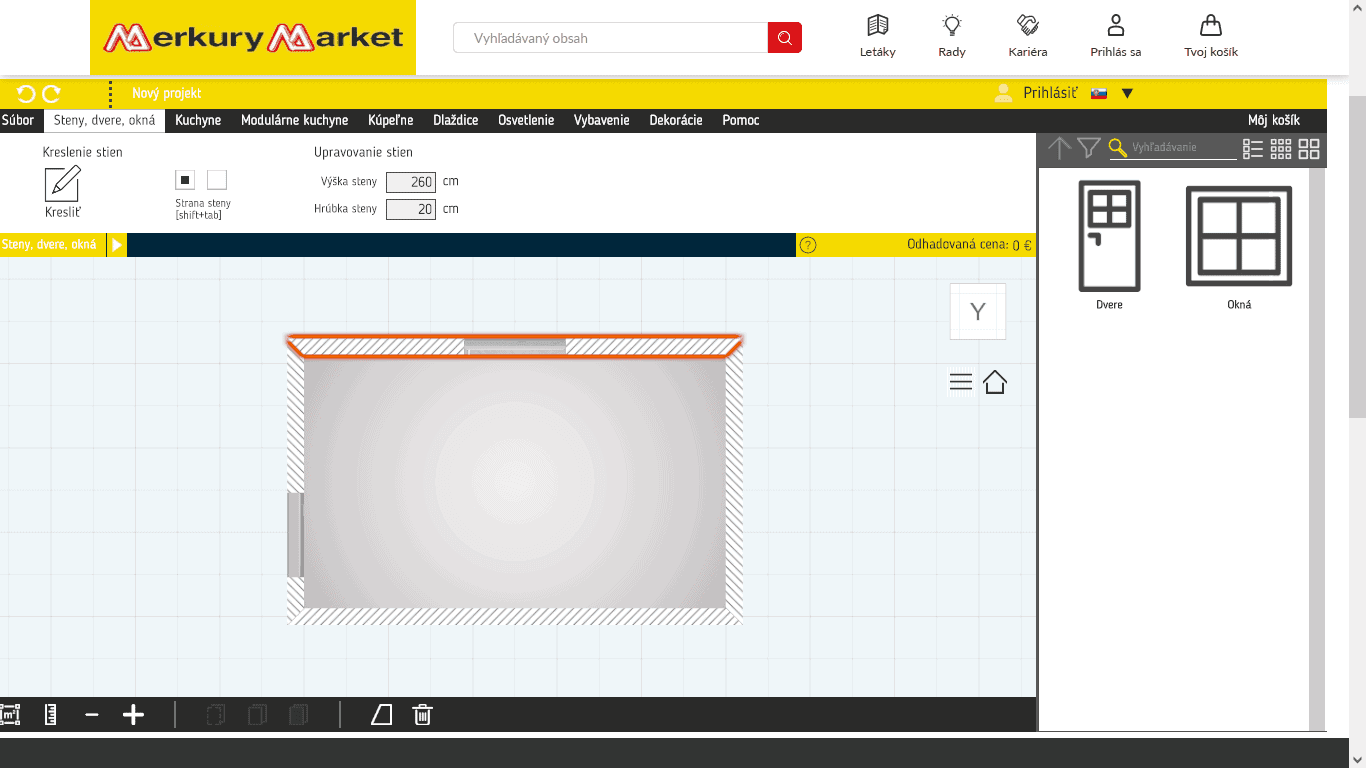Select the window on the top wall
The width and height of the screenshot is (1366, 768).
(515, 346)
